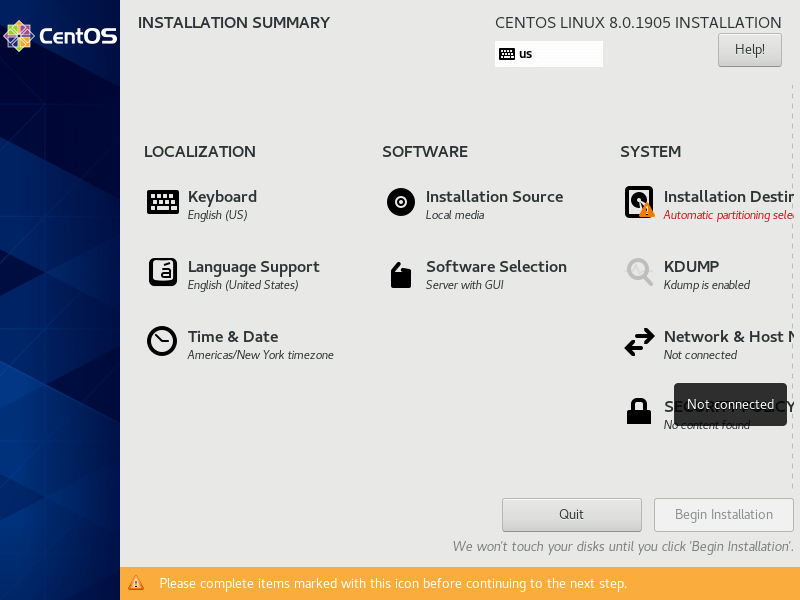
Task: Open KDUMP magnifier icon
Action: pos(638,272)
